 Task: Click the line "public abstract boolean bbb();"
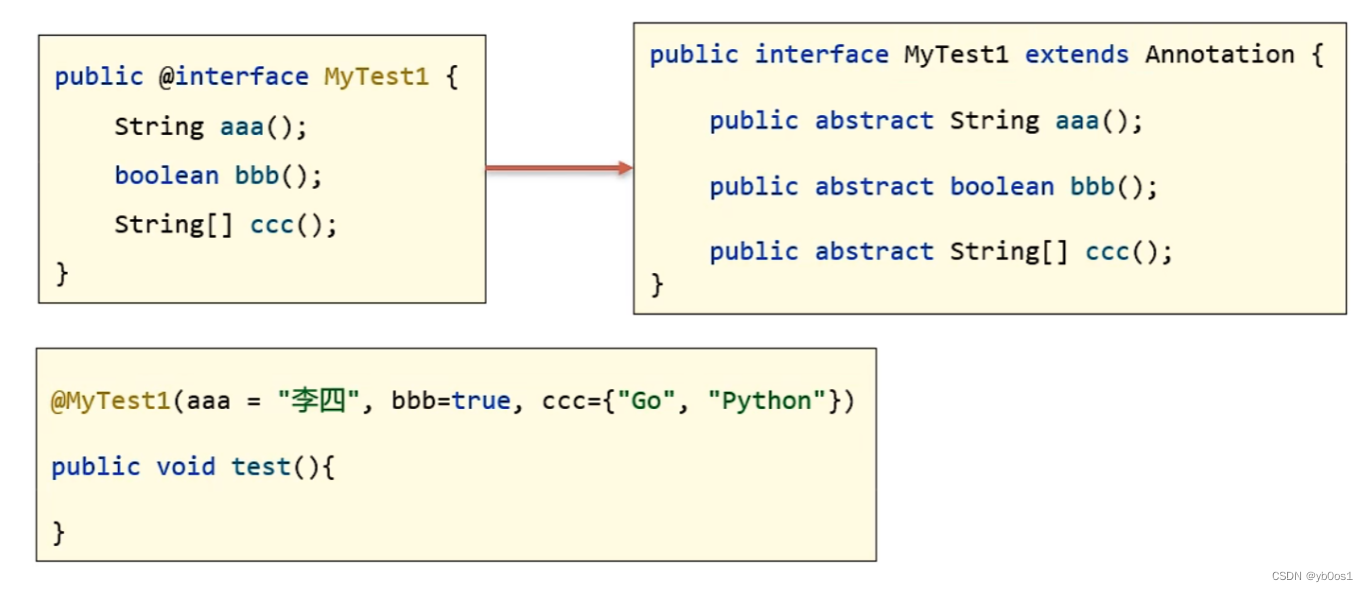[x=934, y=187]
